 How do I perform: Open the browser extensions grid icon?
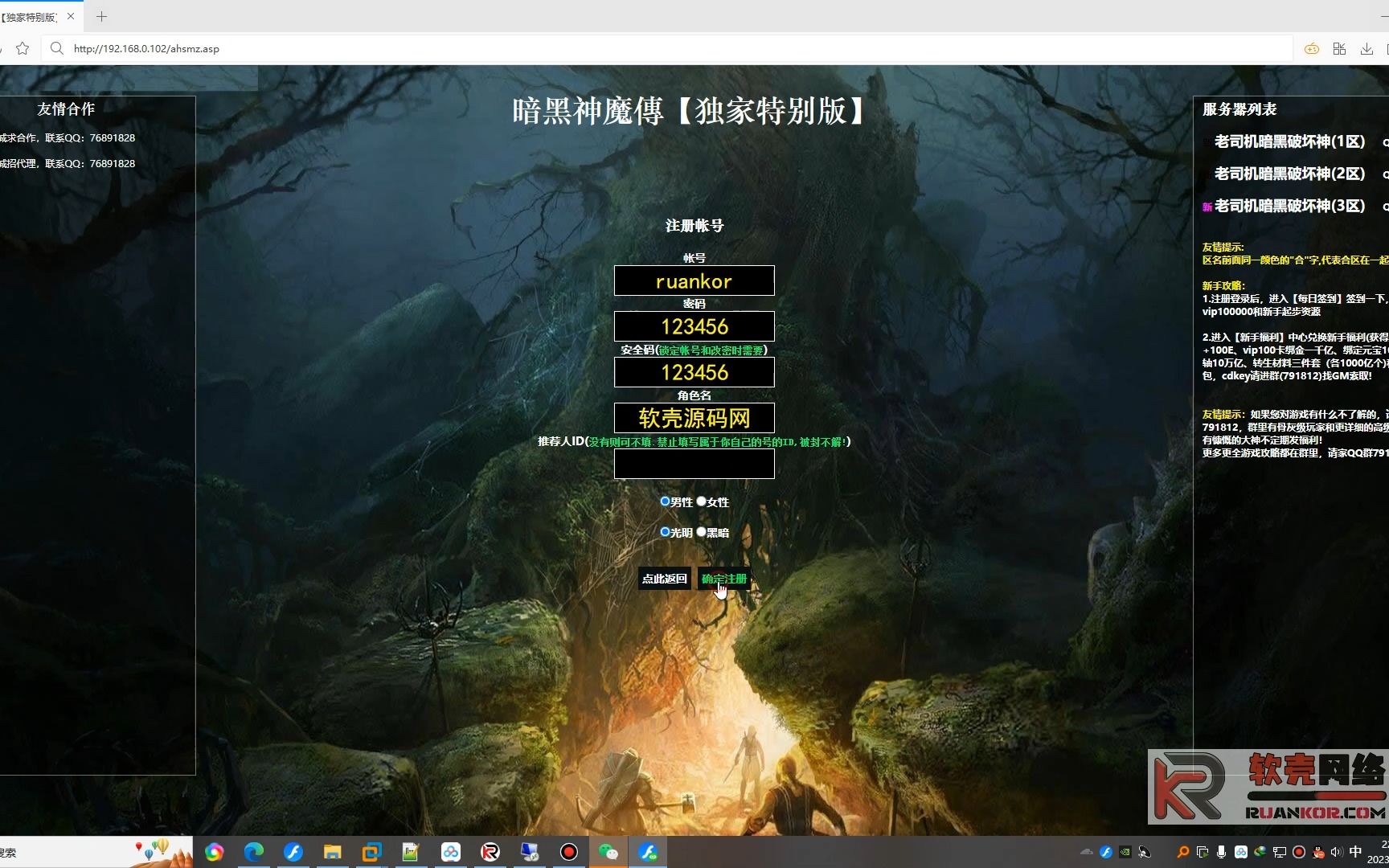[1339, 49]
